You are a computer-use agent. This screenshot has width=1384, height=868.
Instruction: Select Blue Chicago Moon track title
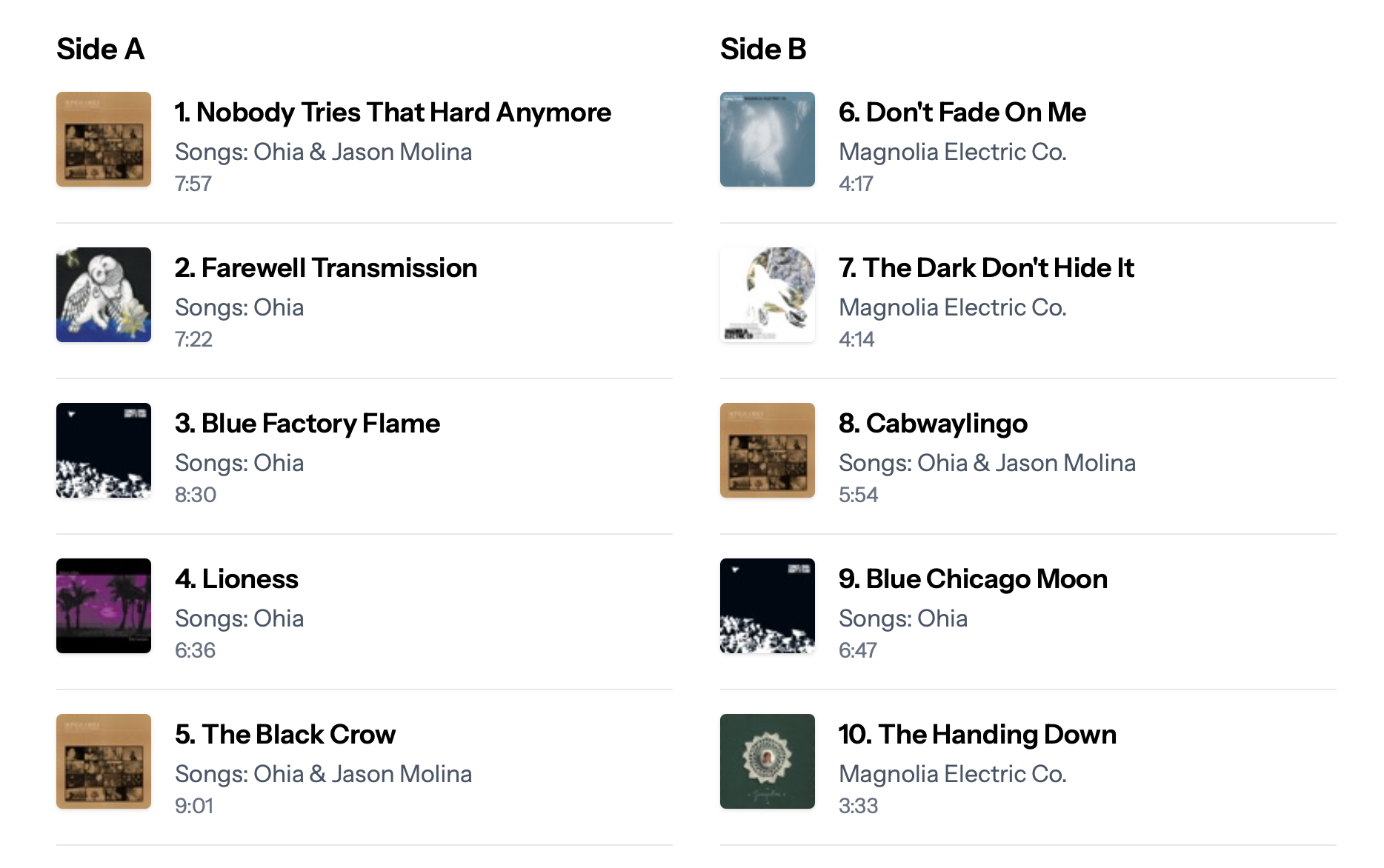click(x=973, y=579)
